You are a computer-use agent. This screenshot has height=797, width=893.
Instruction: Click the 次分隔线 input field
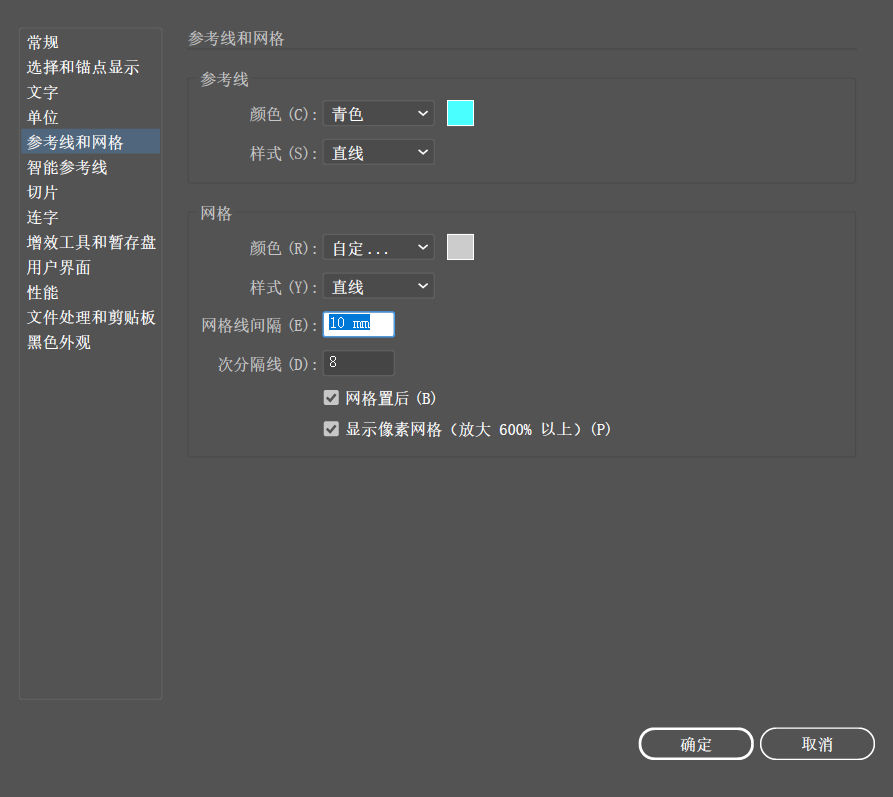pos(358,363)
